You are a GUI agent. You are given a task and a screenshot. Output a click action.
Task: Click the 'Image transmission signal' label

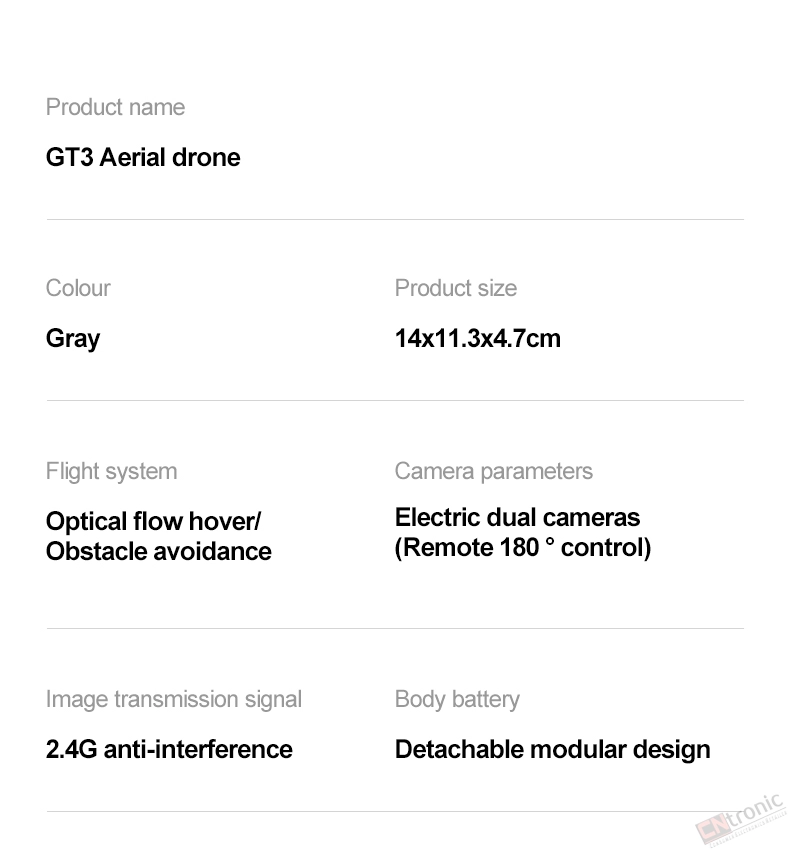(174, 700)
